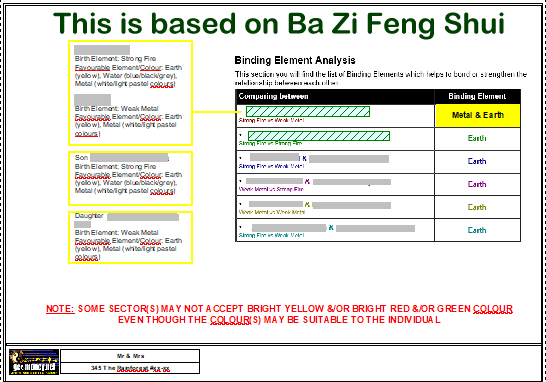Click the green Earth binding element cell
Screen dimensions: 546x382
click(x=477, y=139)
